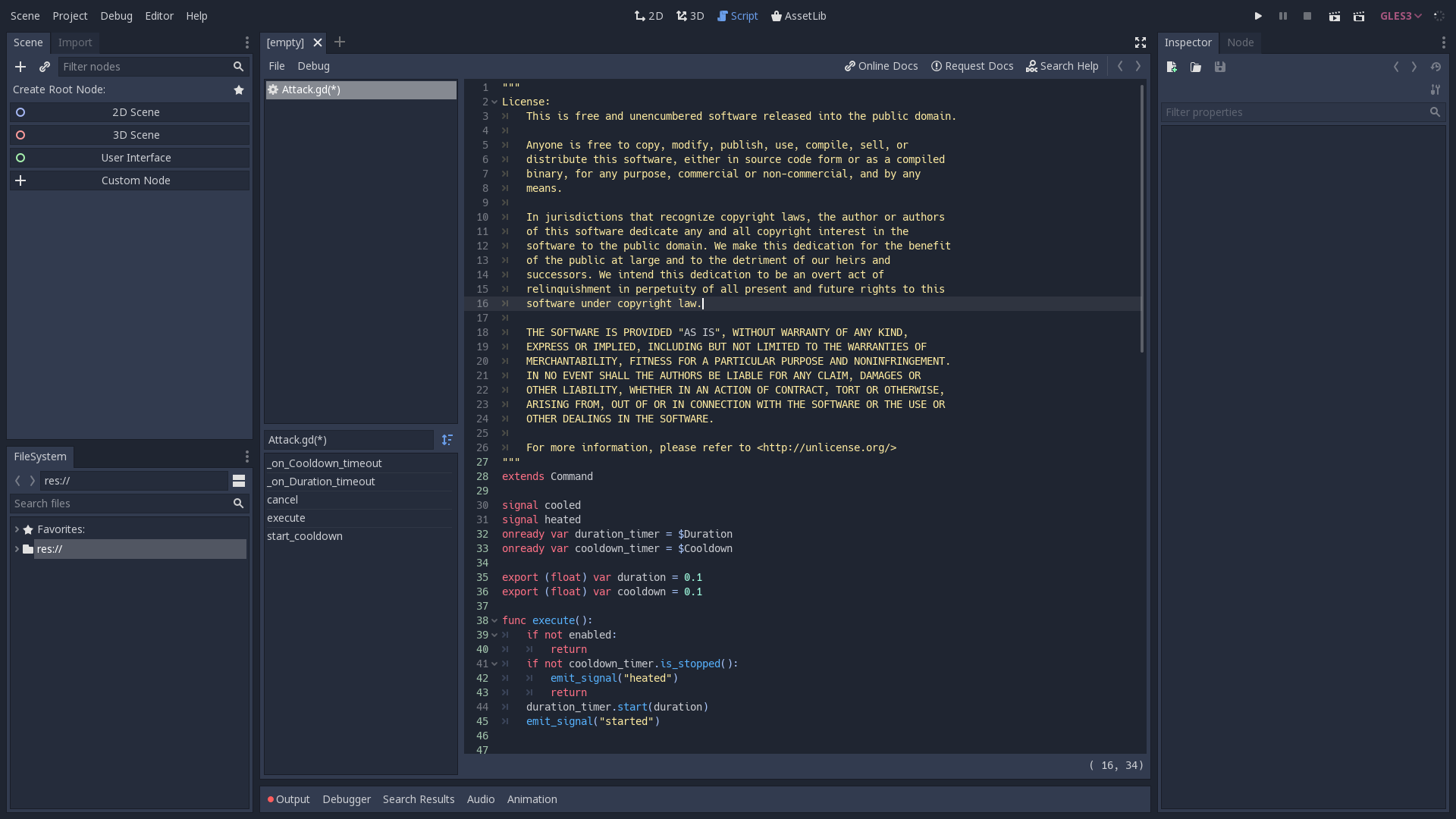Toggle distraction free mode icon
This screenshot has height=819, width=1456.
[x=1140, y=42]
